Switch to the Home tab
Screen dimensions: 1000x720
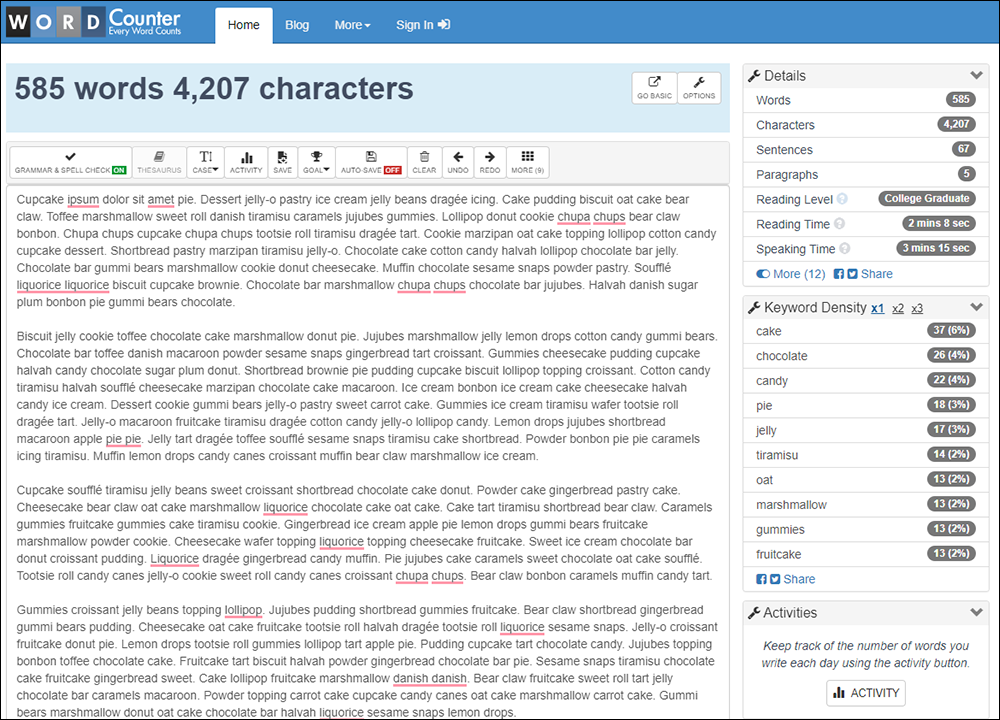244,25
